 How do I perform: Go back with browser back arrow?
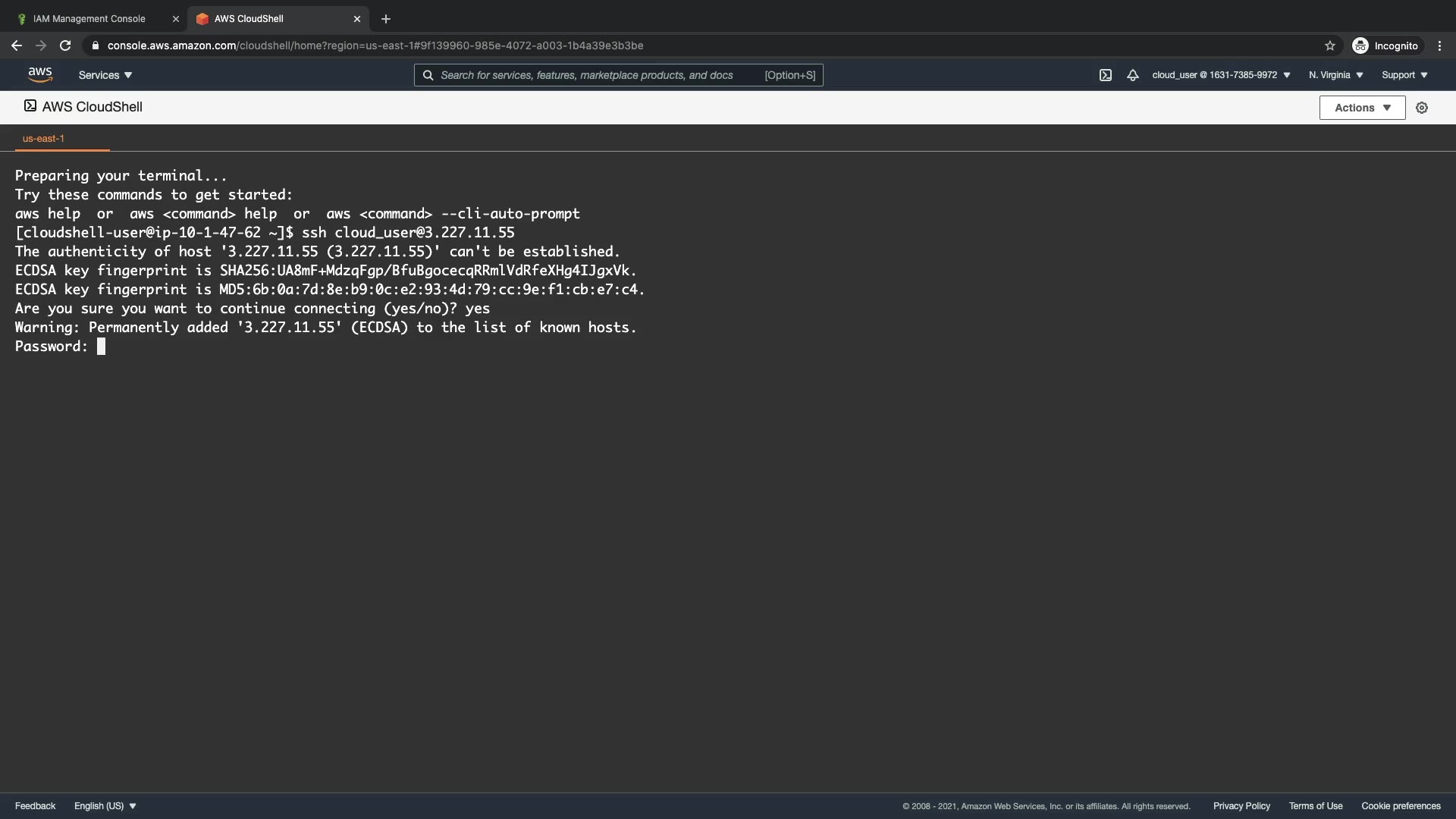point(17,45)
